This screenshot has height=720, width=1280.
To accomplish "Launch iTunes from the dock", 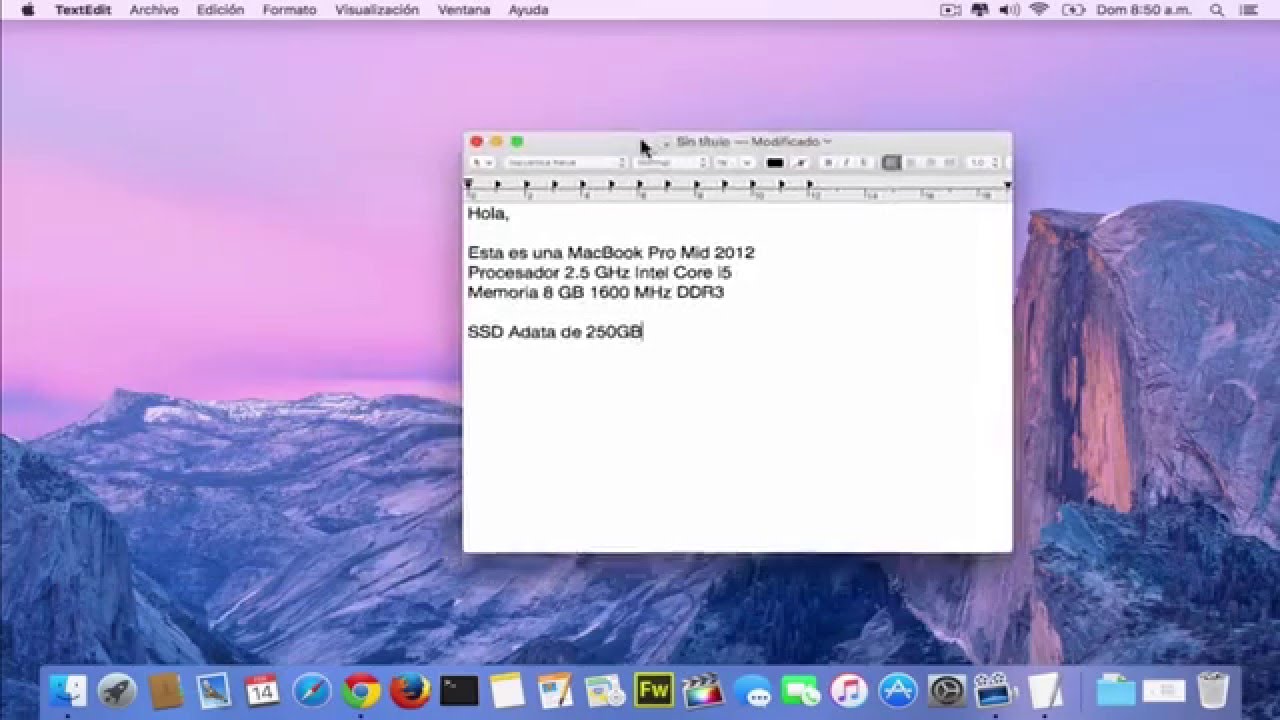I will 849,690.
